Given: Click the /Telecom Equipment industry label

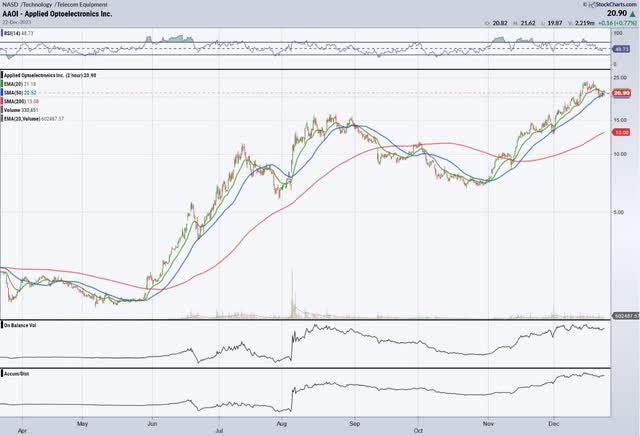Looking at the screenshot, I should 81,4.
